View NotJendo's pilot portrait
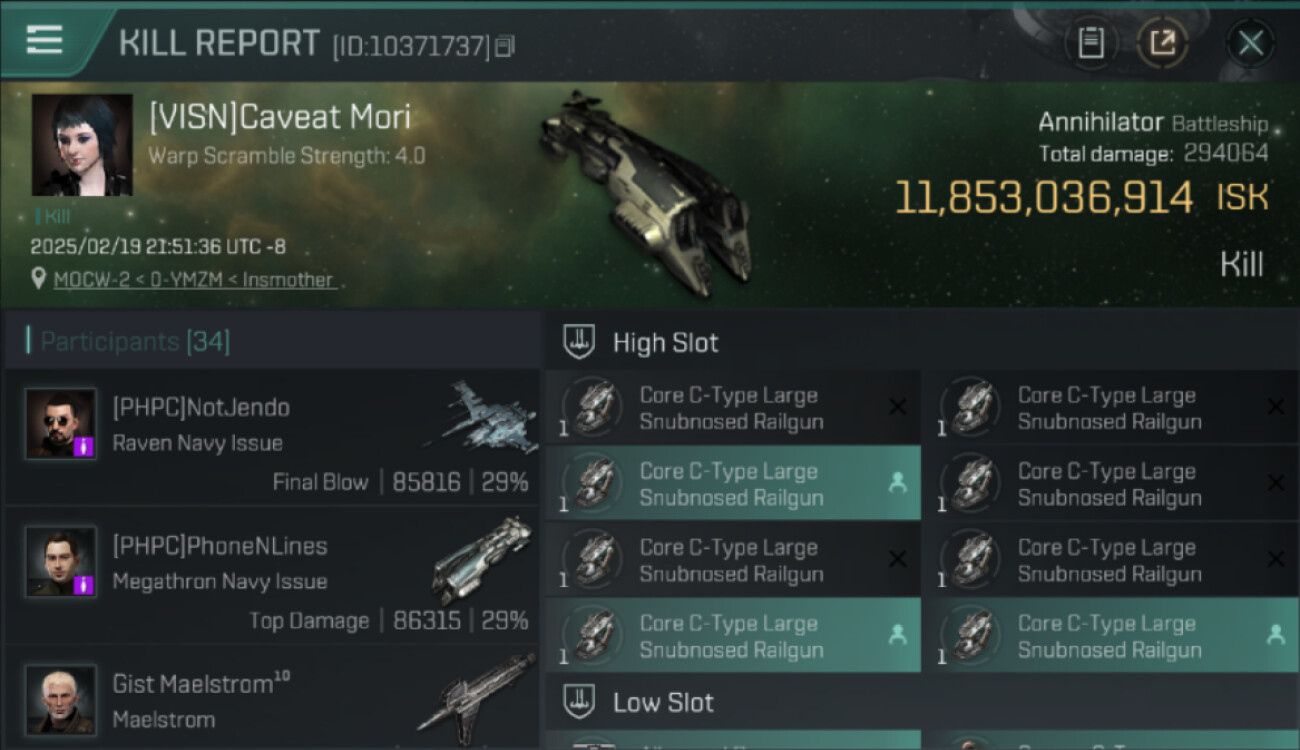 pos(61,423)
